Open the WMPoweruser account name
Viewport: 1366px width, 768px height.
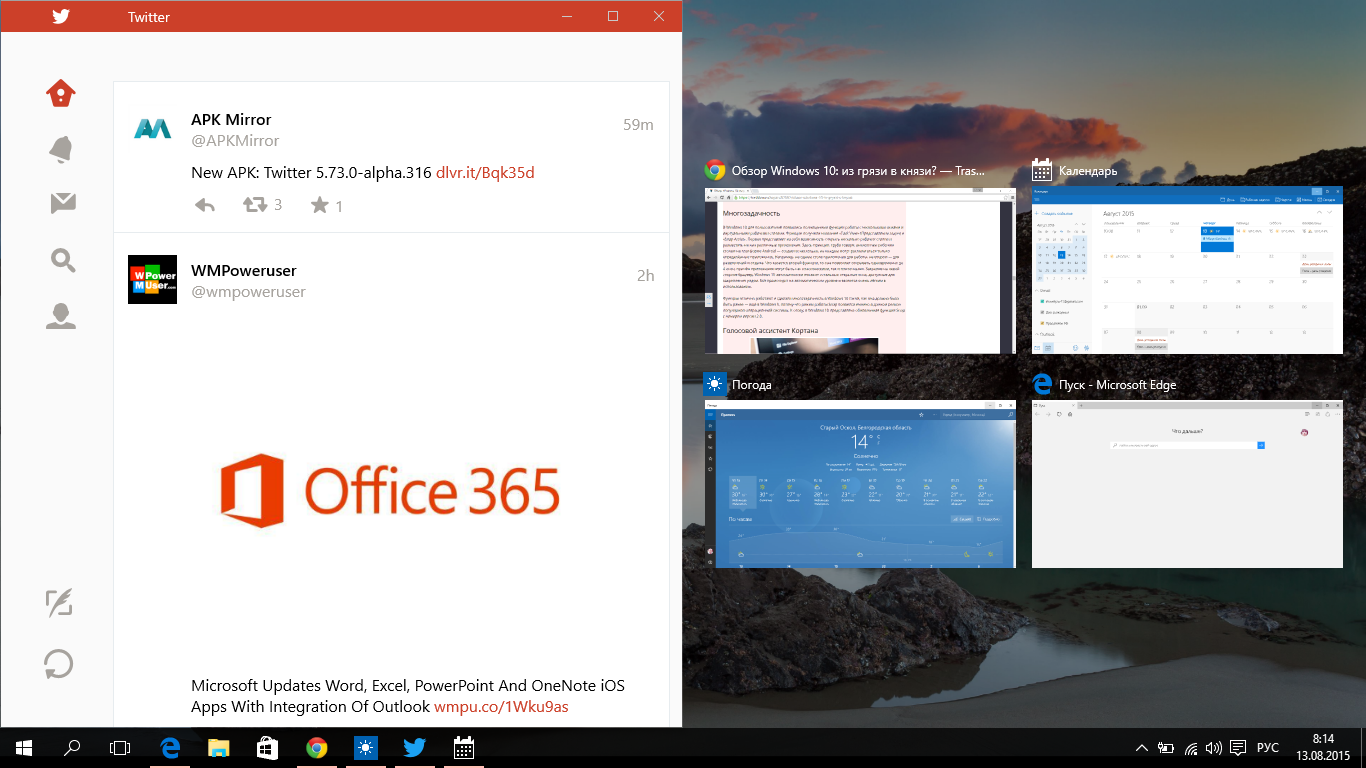(x=244, y=271)
